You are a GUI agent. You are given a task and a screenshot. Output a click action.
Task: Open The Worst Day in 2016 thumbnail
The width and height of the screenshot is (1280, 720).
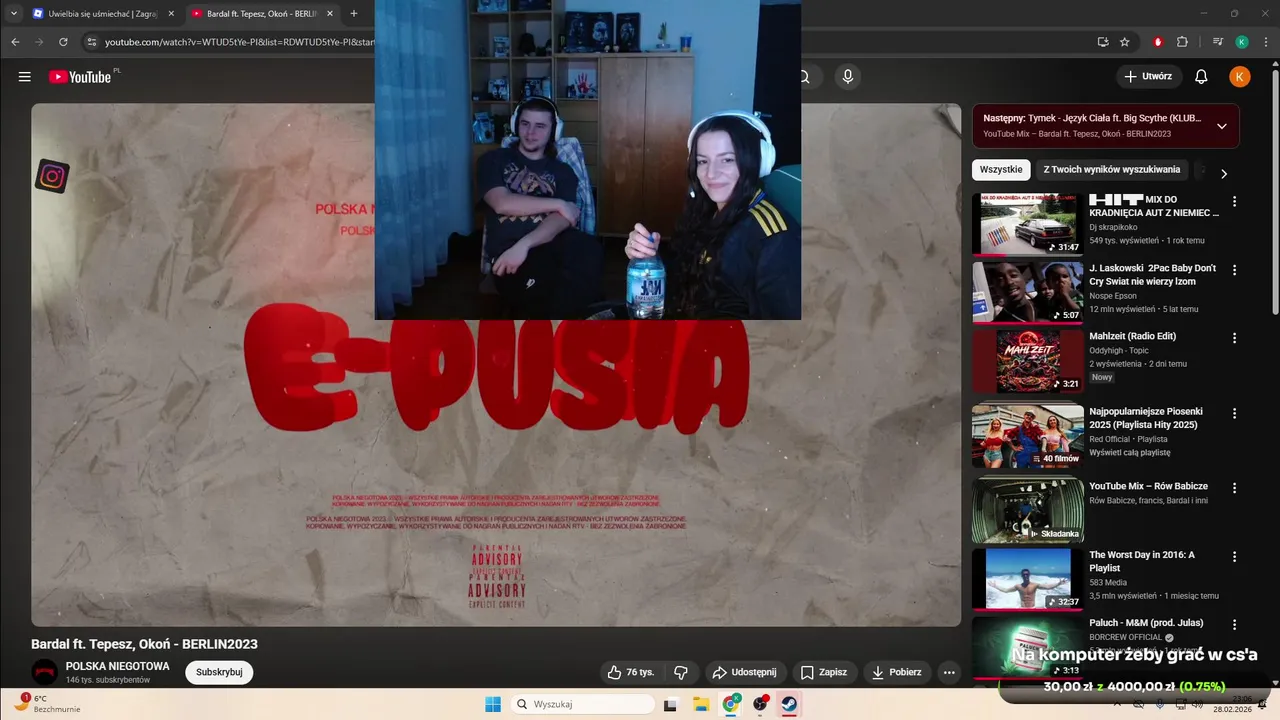1027,579
